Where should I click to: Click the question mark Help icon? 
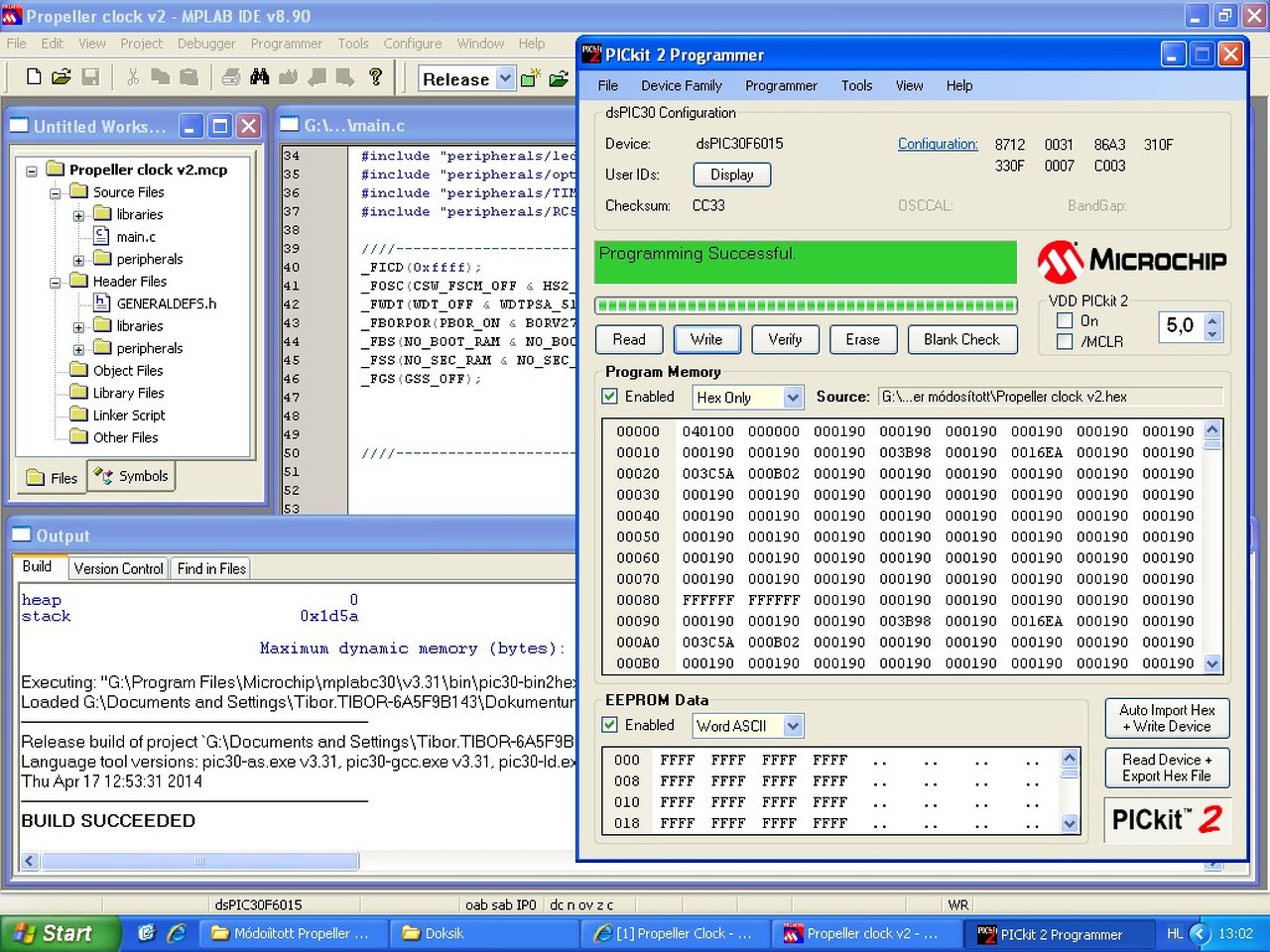pyautogui.click(x=375, y=77)
